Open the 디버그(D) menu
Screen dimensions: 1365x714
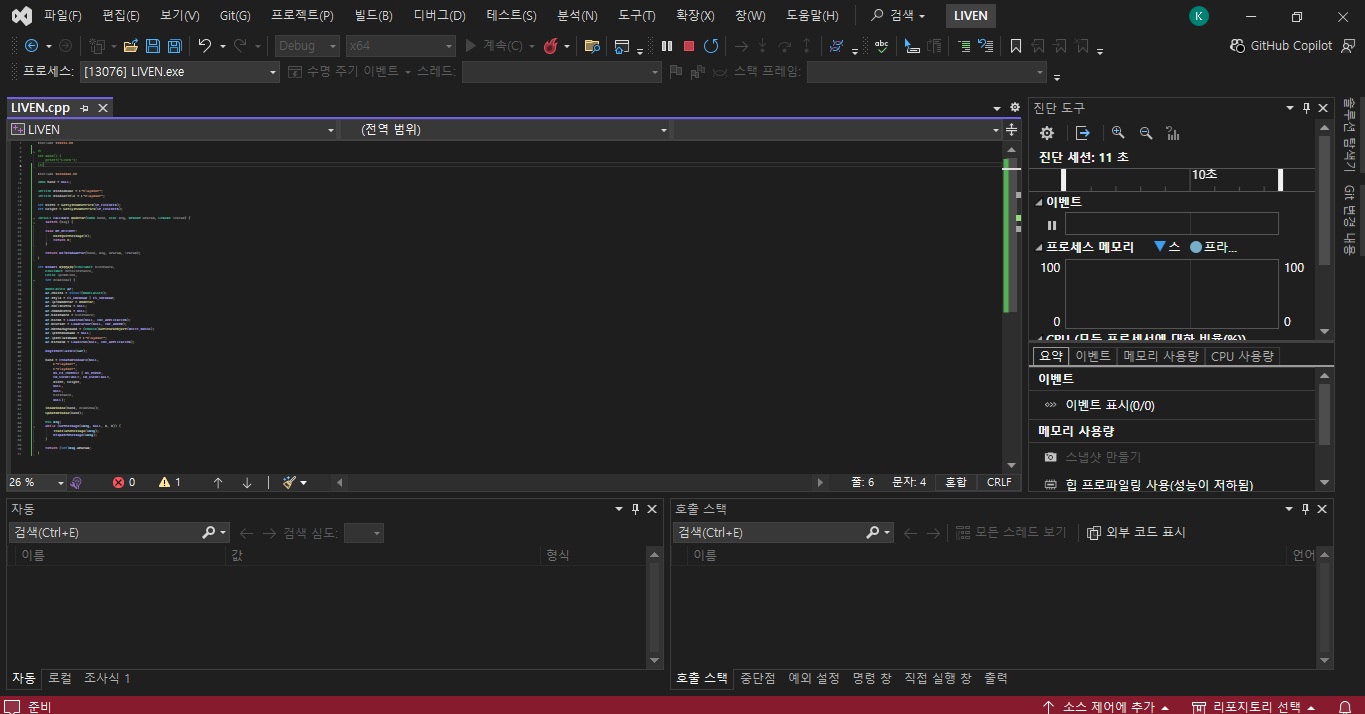tap(439, 16)
